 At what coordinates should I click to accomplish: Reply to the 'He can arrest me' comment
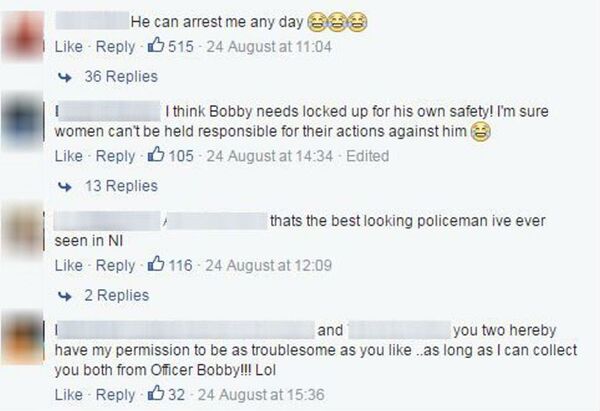115,46
